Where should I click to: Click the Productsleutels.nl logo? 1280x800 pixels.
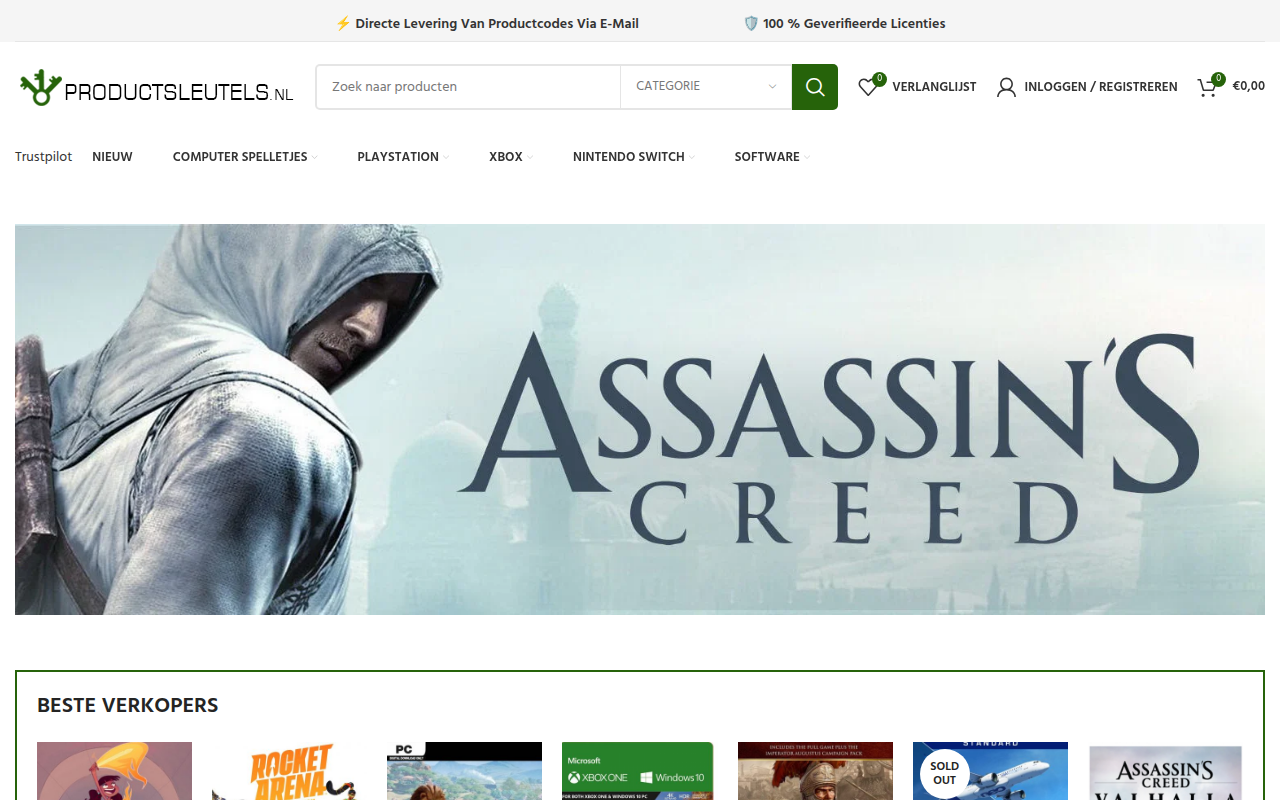(156, 88)
